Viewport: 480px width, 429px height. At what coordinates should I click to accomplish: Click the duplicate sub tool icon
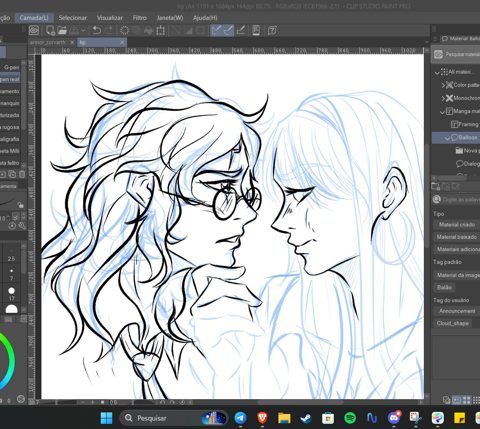(12, 174)
